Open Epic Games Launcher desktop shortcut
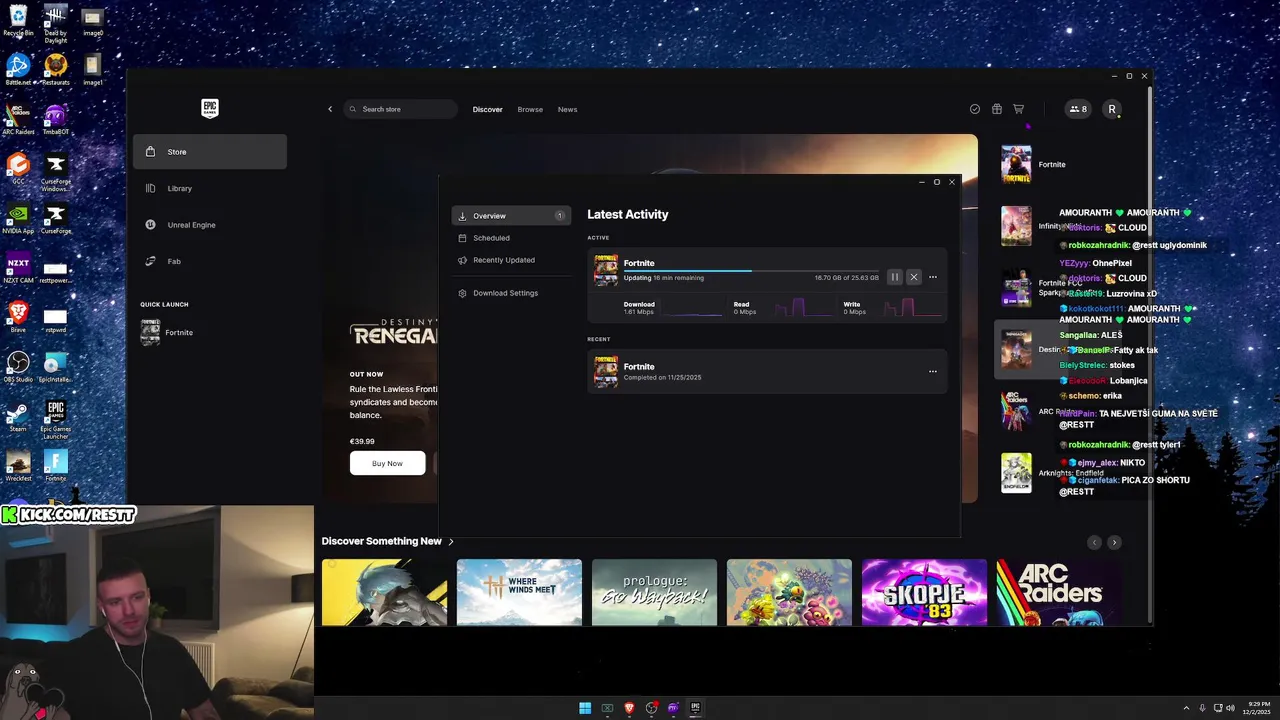1280x720 pixels. point(56,420)
